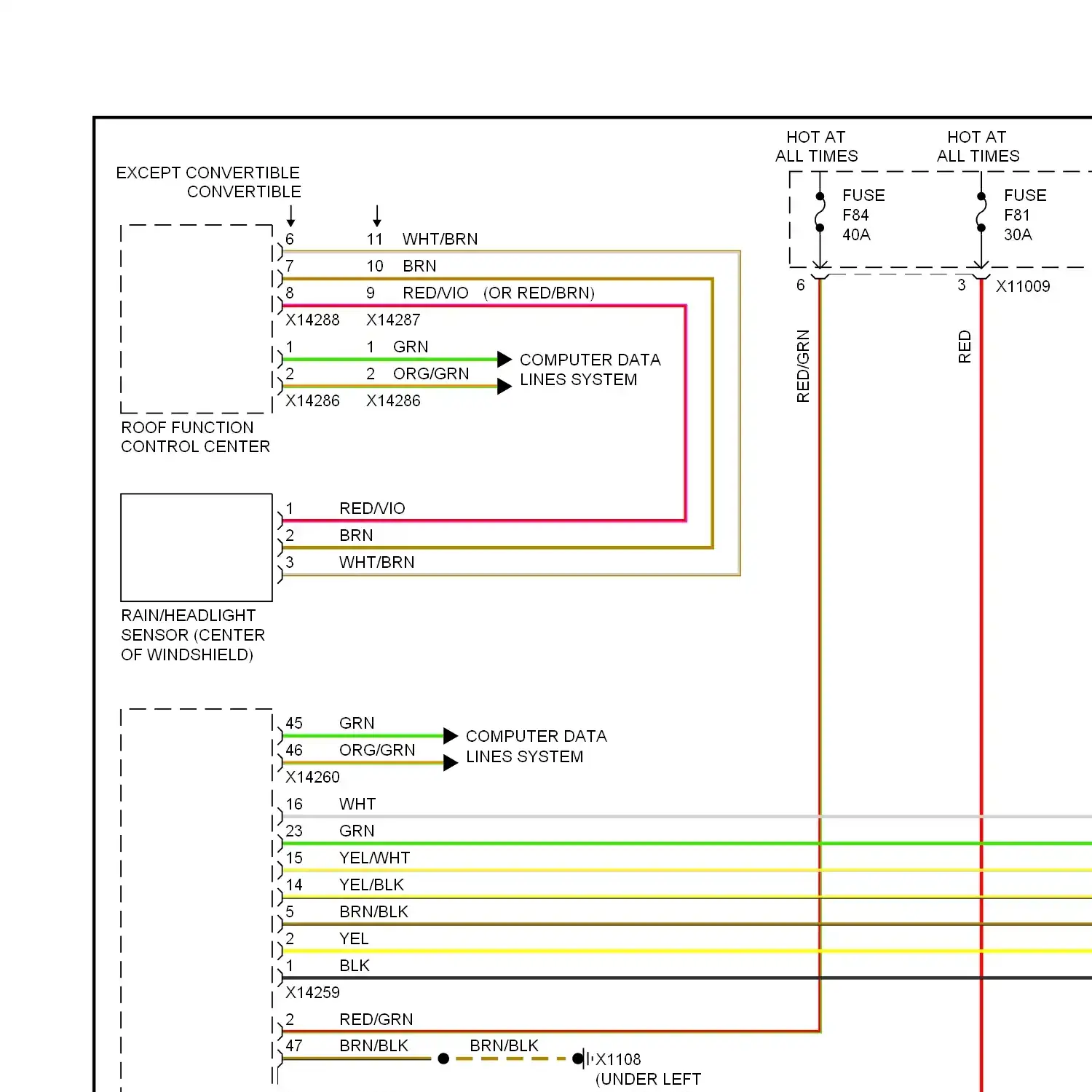Select the pin 14 YEL/BLK wire label
This screenshot has width=1092, height=1092.
(371, 885)
